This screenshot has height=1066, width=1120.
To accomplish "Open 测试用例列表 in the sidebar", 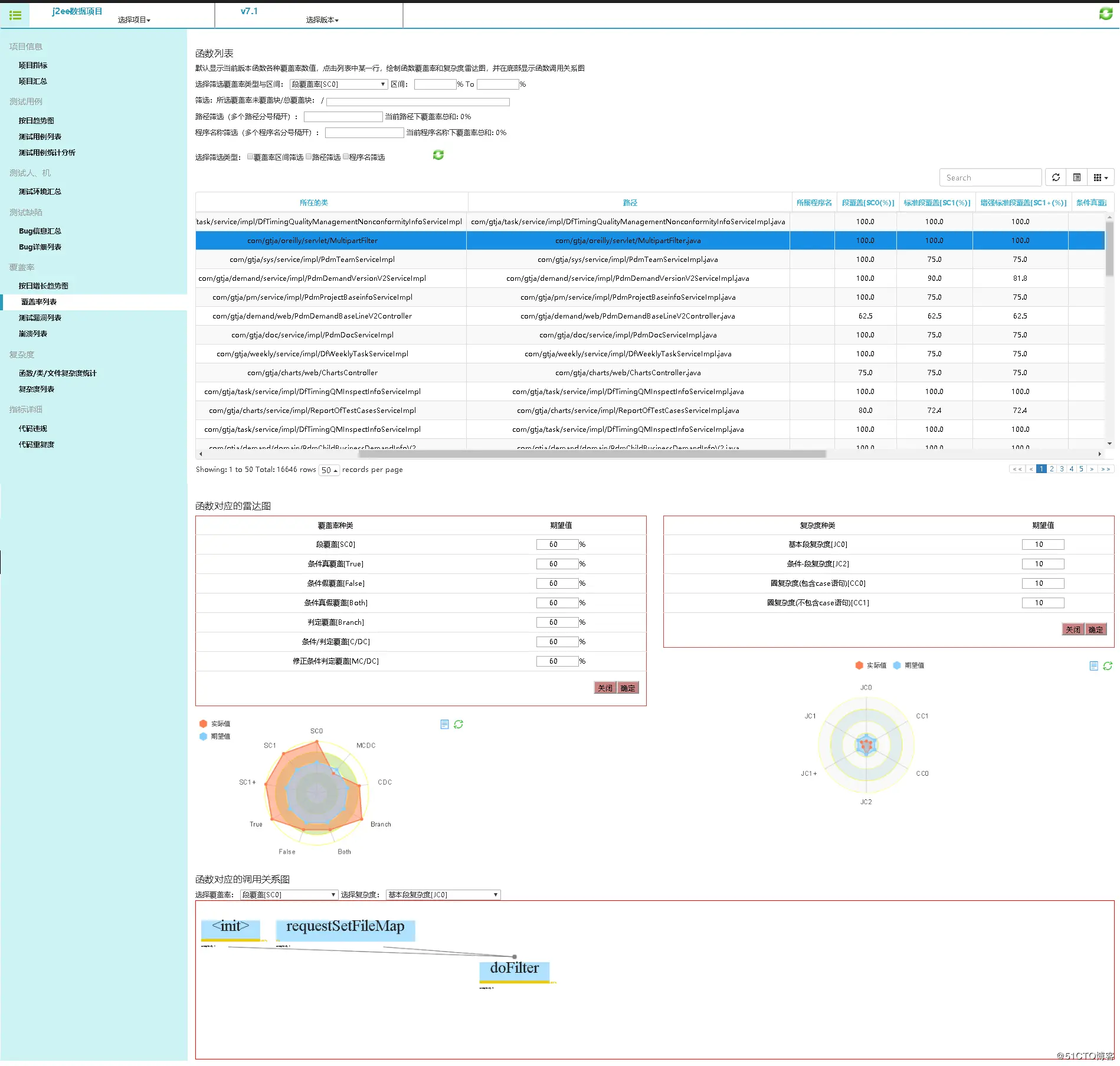I will 40,137.
